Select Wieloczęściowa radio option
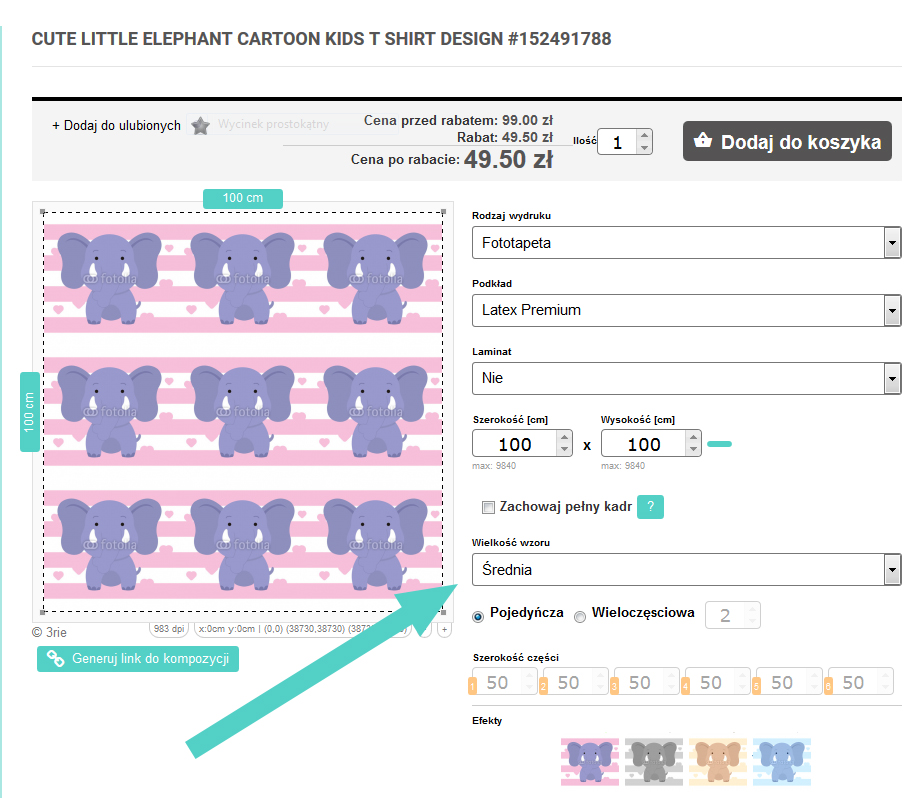 click(x=580, y=617)
